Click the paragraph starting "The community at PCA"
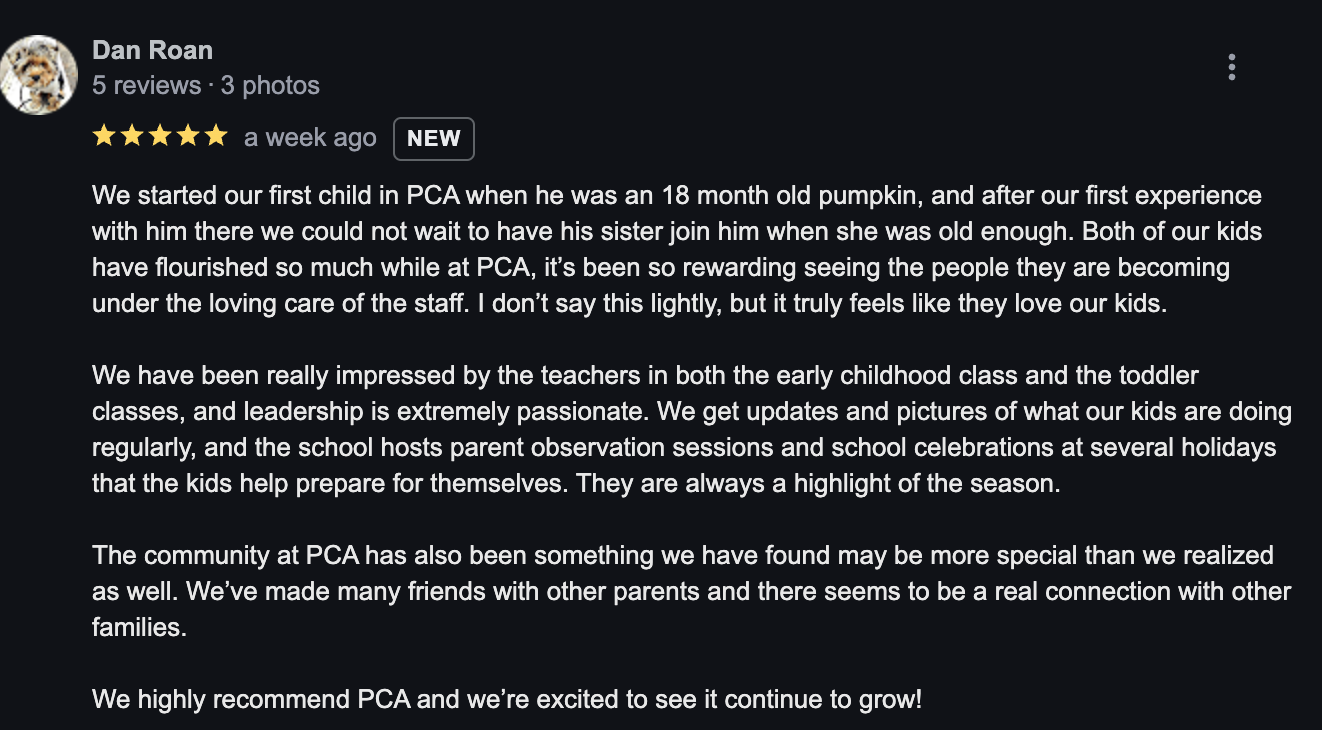Screen dimensions: 1322x730 point(692,593)
